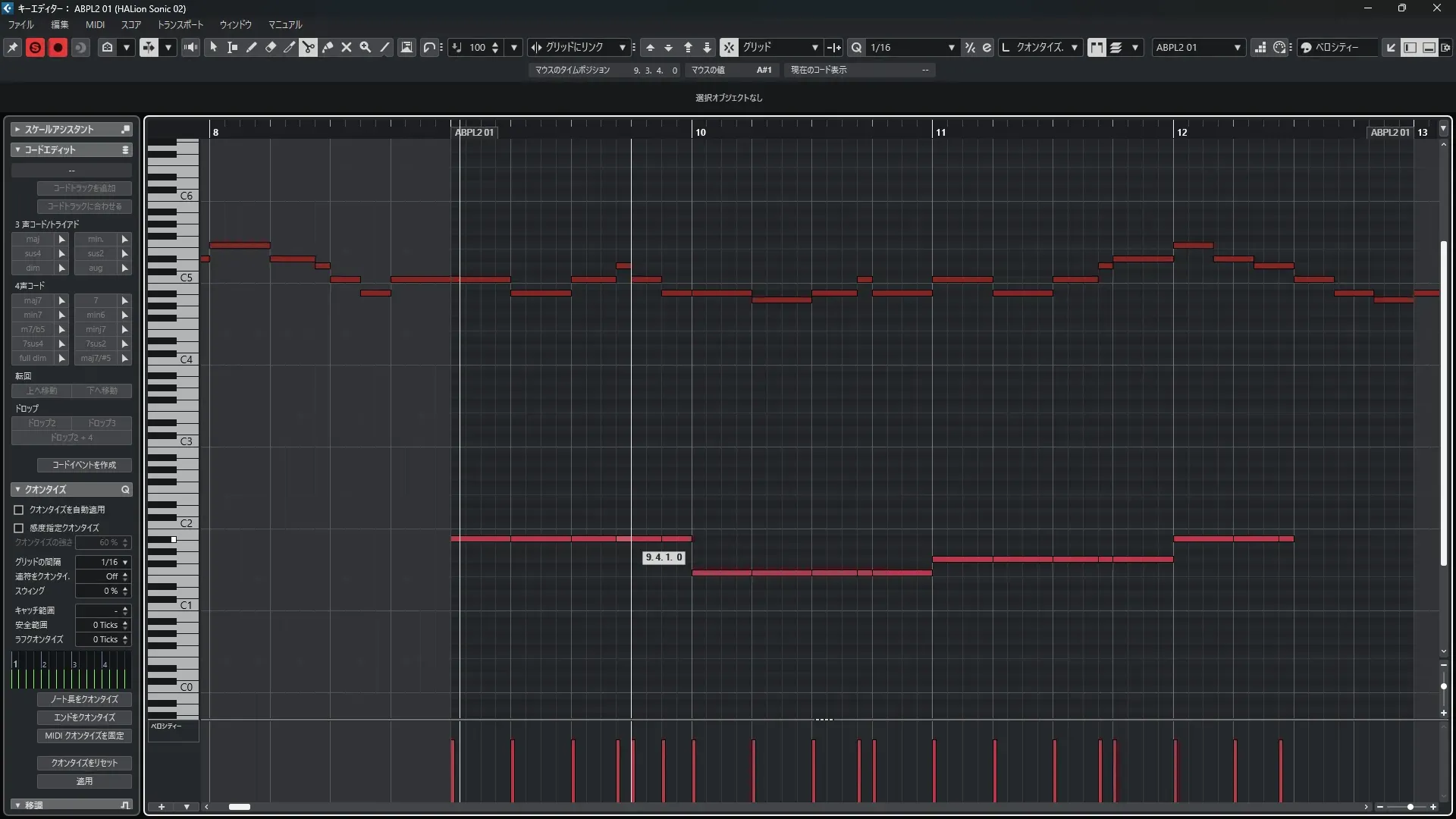Open the トランスポート menu
This screenshot has height=819, width=1456.
coord(180,24)
